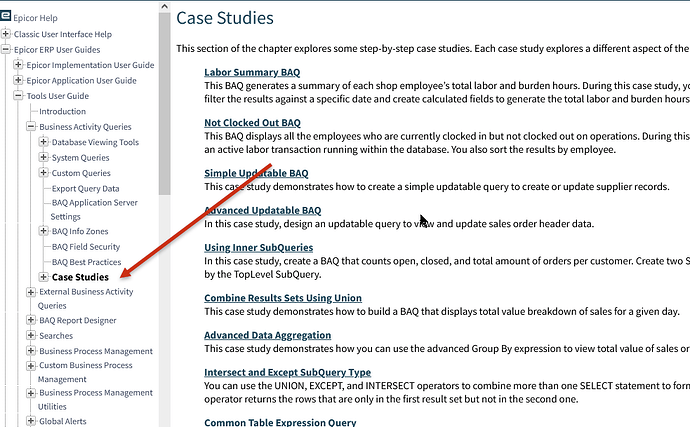Image resolution: width=690 pixels, height=427 pixels.
Task: Collapse Epicor ERP User Guides node
Action: pos(6,49)
